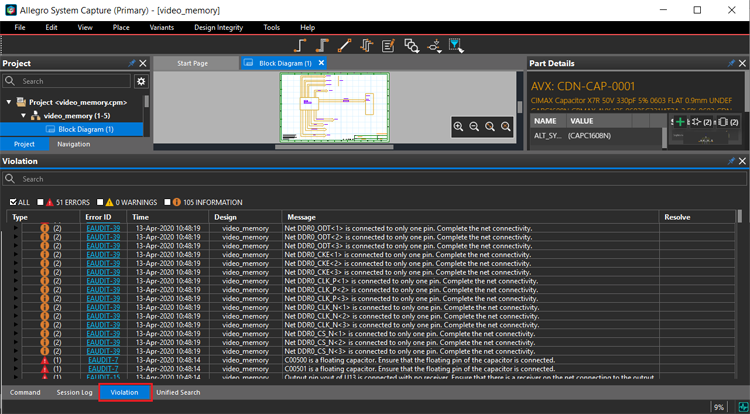Click the Project panel search field
This screenshot has height=414, width=750.
(66, 81)
